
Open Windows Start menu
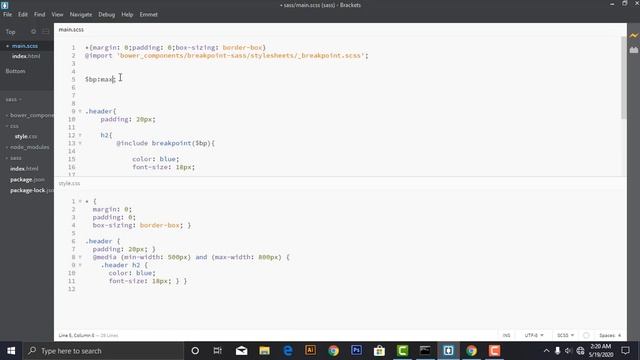pyautogui.click(x=11, y=351)
